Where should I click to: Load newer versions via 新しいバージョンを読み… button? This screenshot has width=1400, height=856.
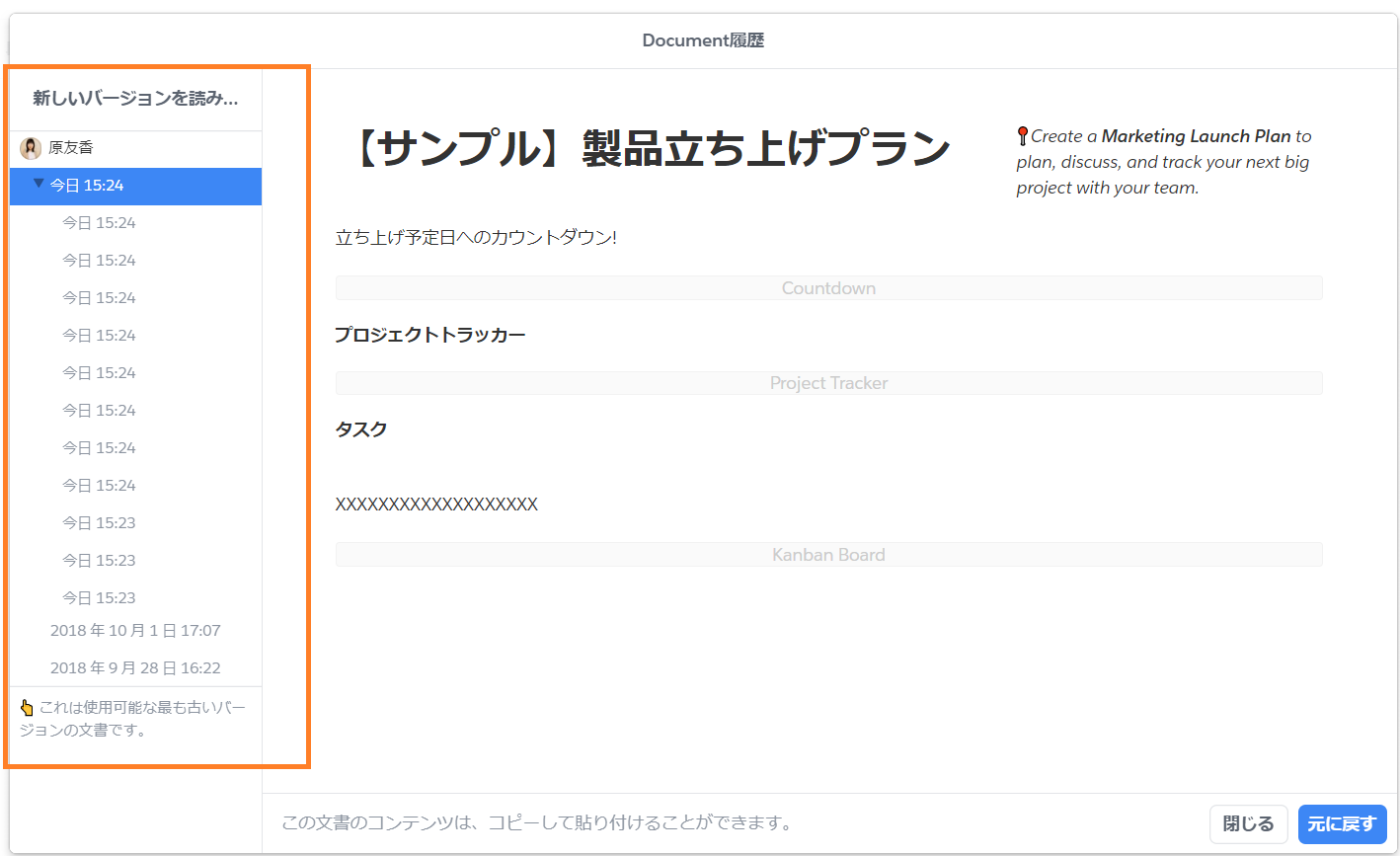tap(135, 99)
